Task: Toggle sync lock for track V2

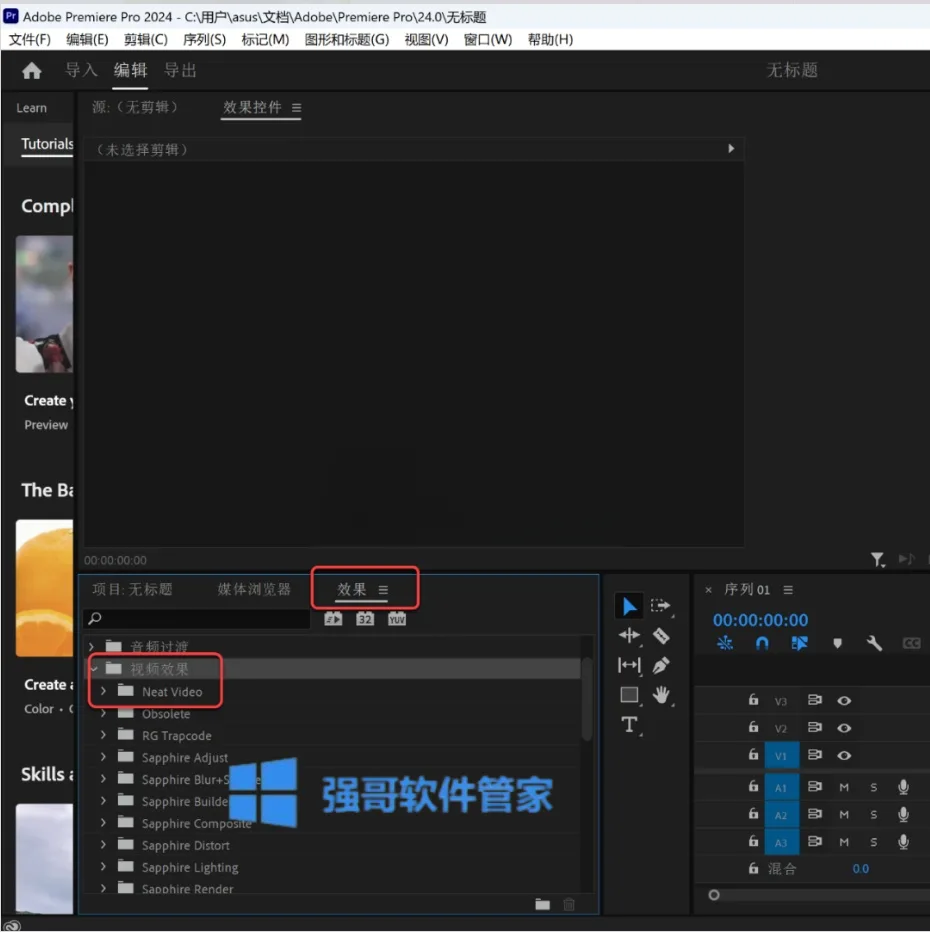Action: [x=814, y=728]
